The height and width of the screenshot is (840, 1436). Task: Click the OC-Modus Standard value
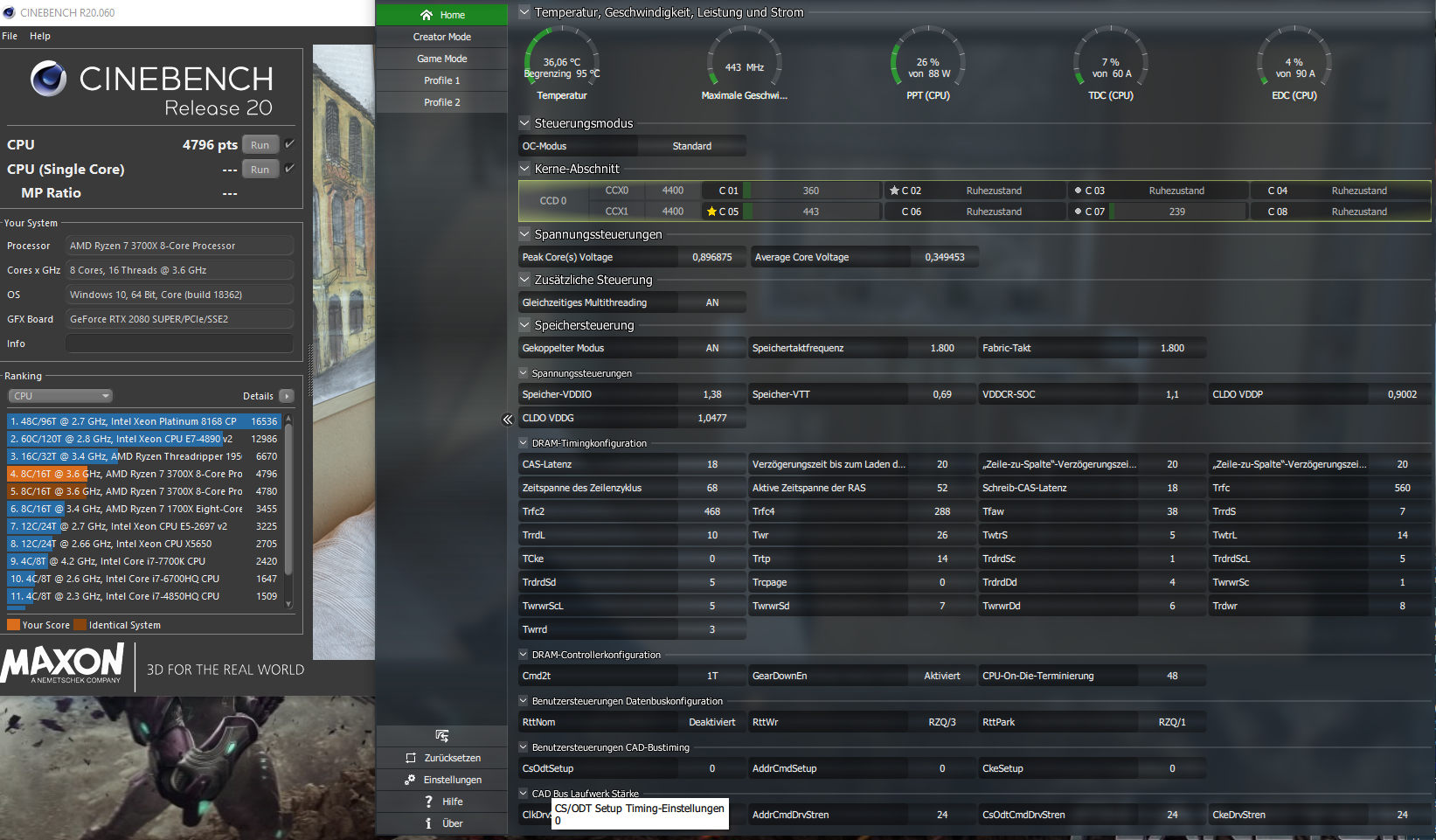(692, 146)
